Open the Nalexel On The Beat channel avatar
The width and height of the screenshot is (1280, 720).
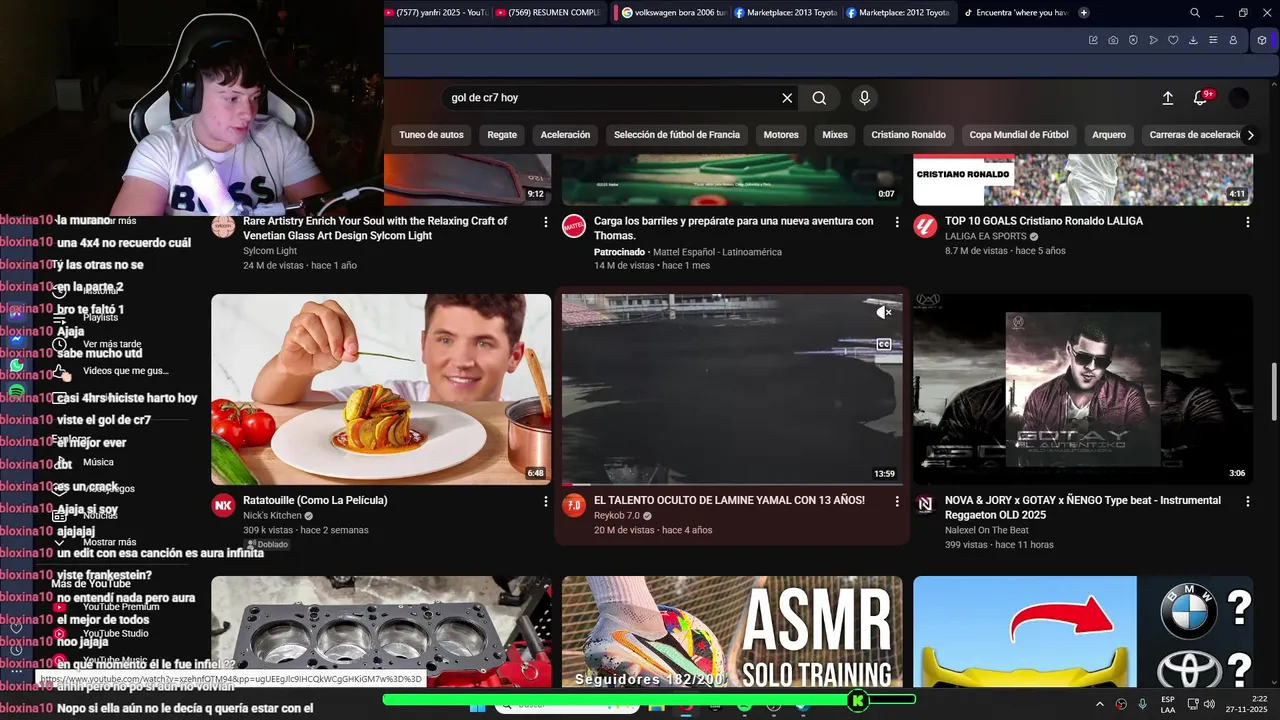(x=925, y=505)
